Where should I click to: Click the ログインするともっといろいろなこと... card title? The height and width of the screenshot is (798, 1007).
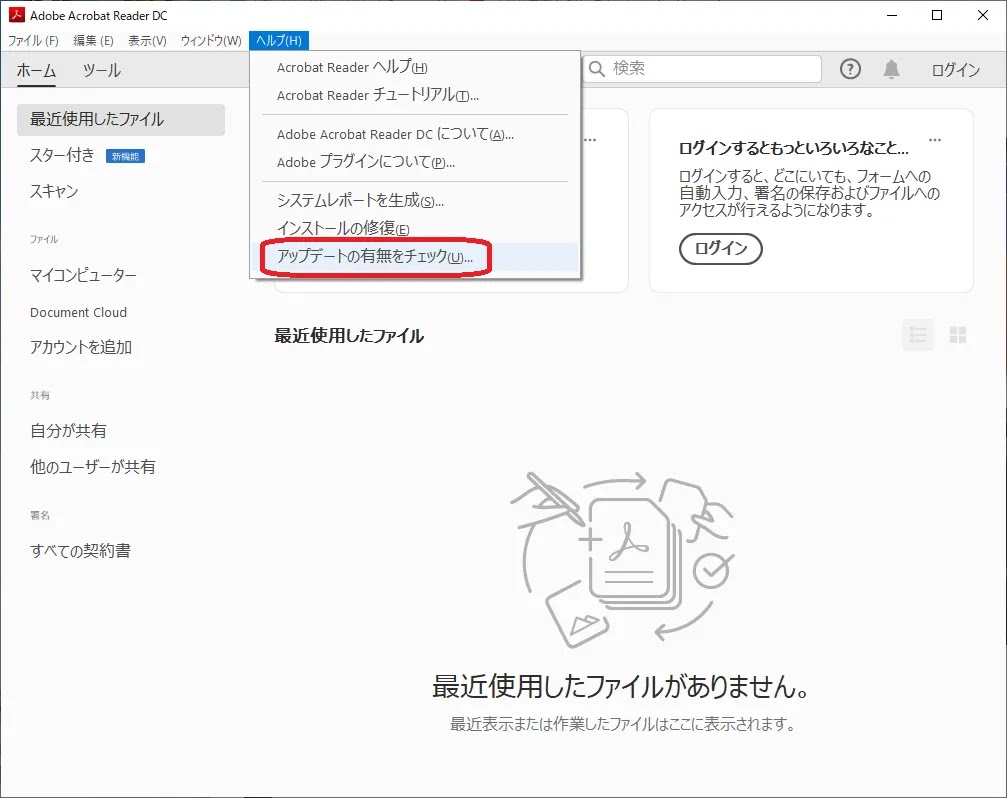click(794, 148)
